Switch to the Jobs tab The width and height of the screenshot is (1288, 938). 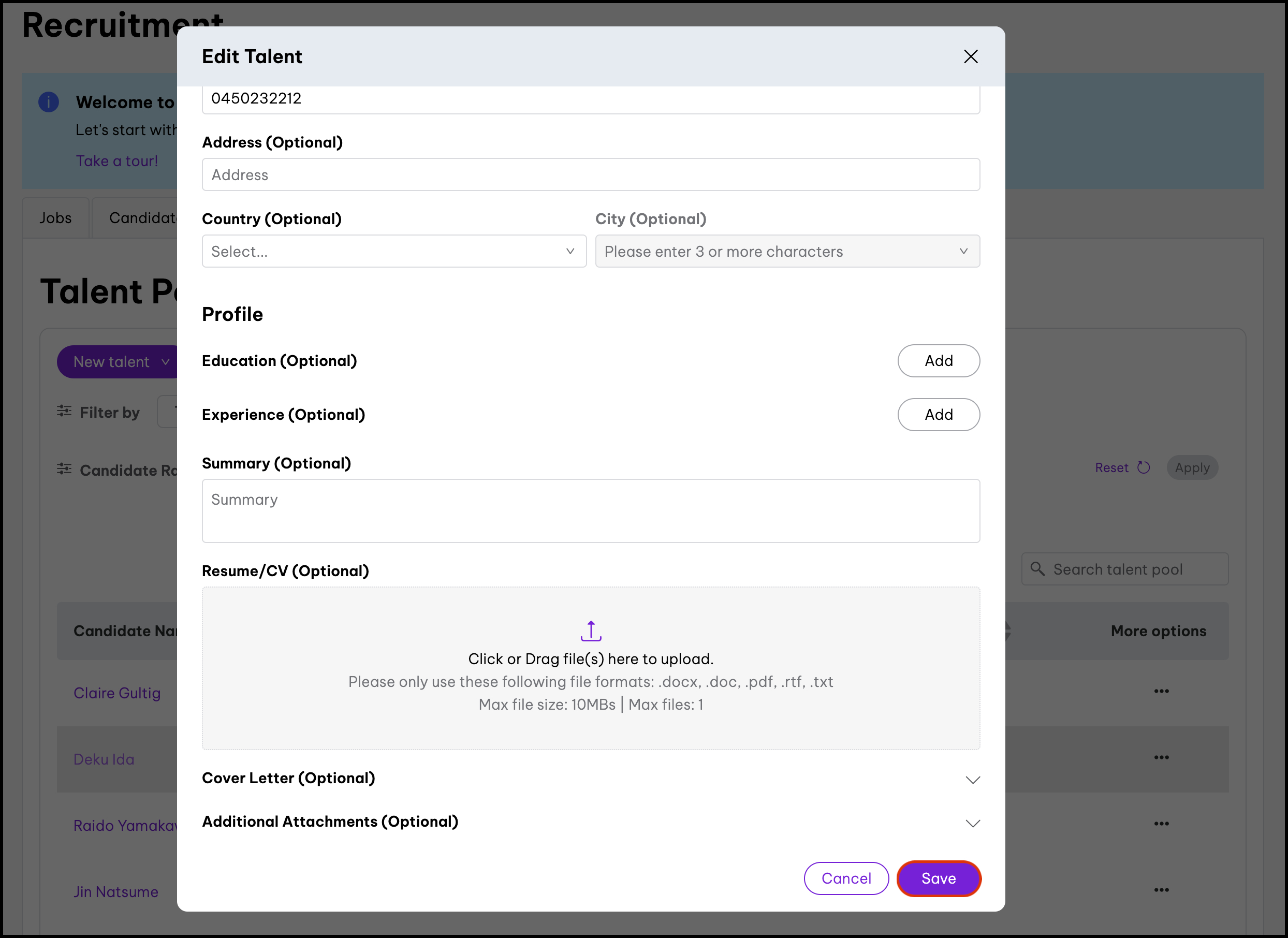[x=56, y=218]
